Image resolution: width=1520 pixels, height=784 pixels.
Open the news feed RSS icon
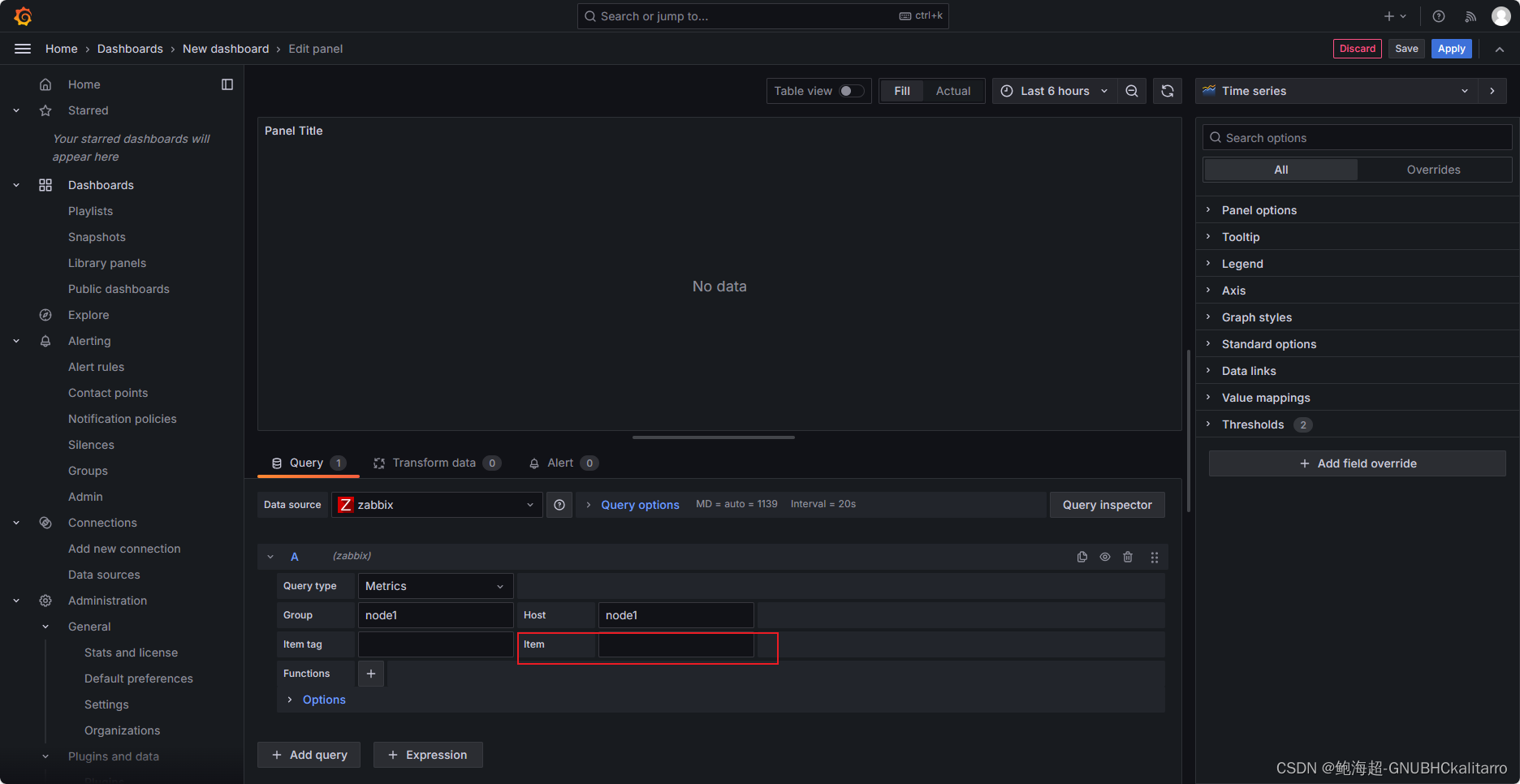(1470, 16)
